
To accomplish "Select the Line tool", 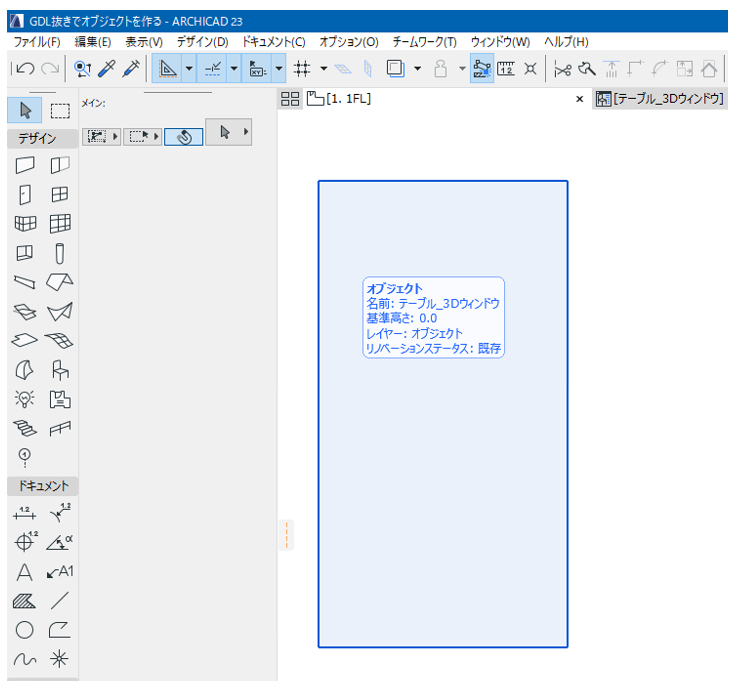I will coord(60,601).
